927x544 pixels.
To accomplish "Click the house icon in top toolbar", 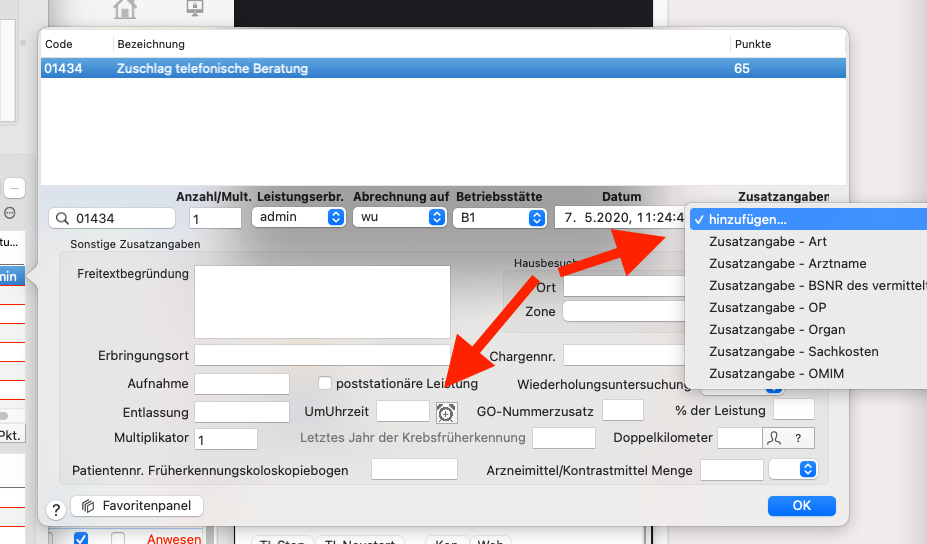I will click(125, 9).
